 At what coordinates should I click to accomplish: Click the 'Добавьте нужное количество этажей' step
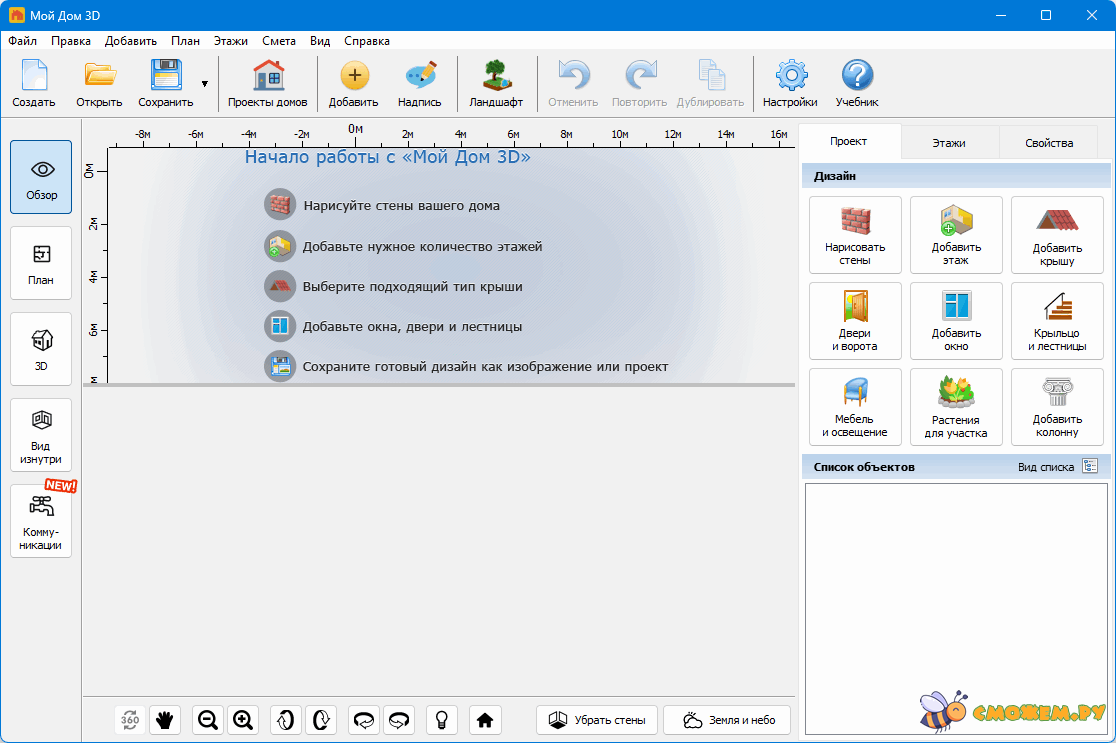coord(404,246)
